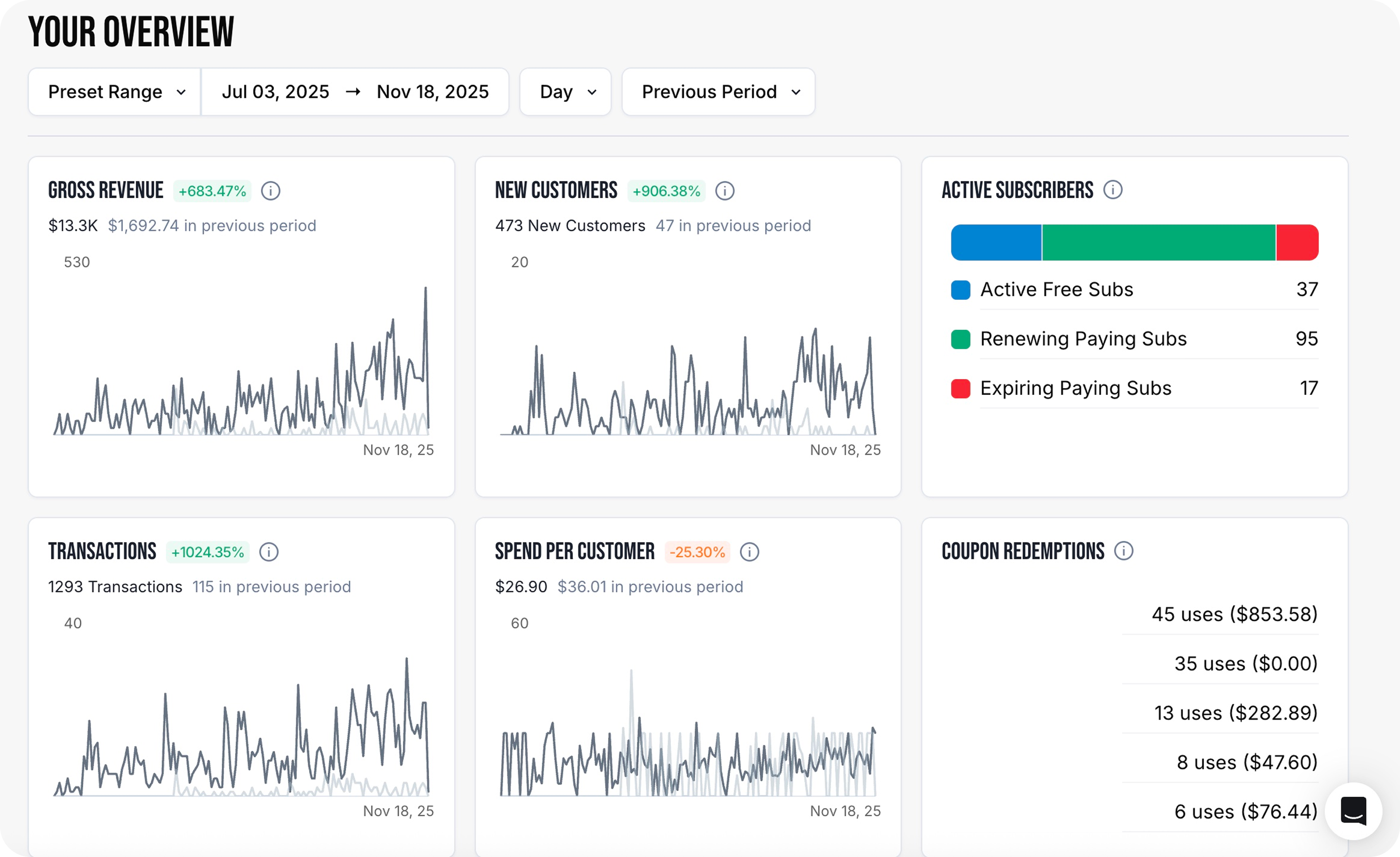The height and width of the screenshot is (857, 1400).
Task: Click the Active Subscribers card title
Action: click(1017, 190)
